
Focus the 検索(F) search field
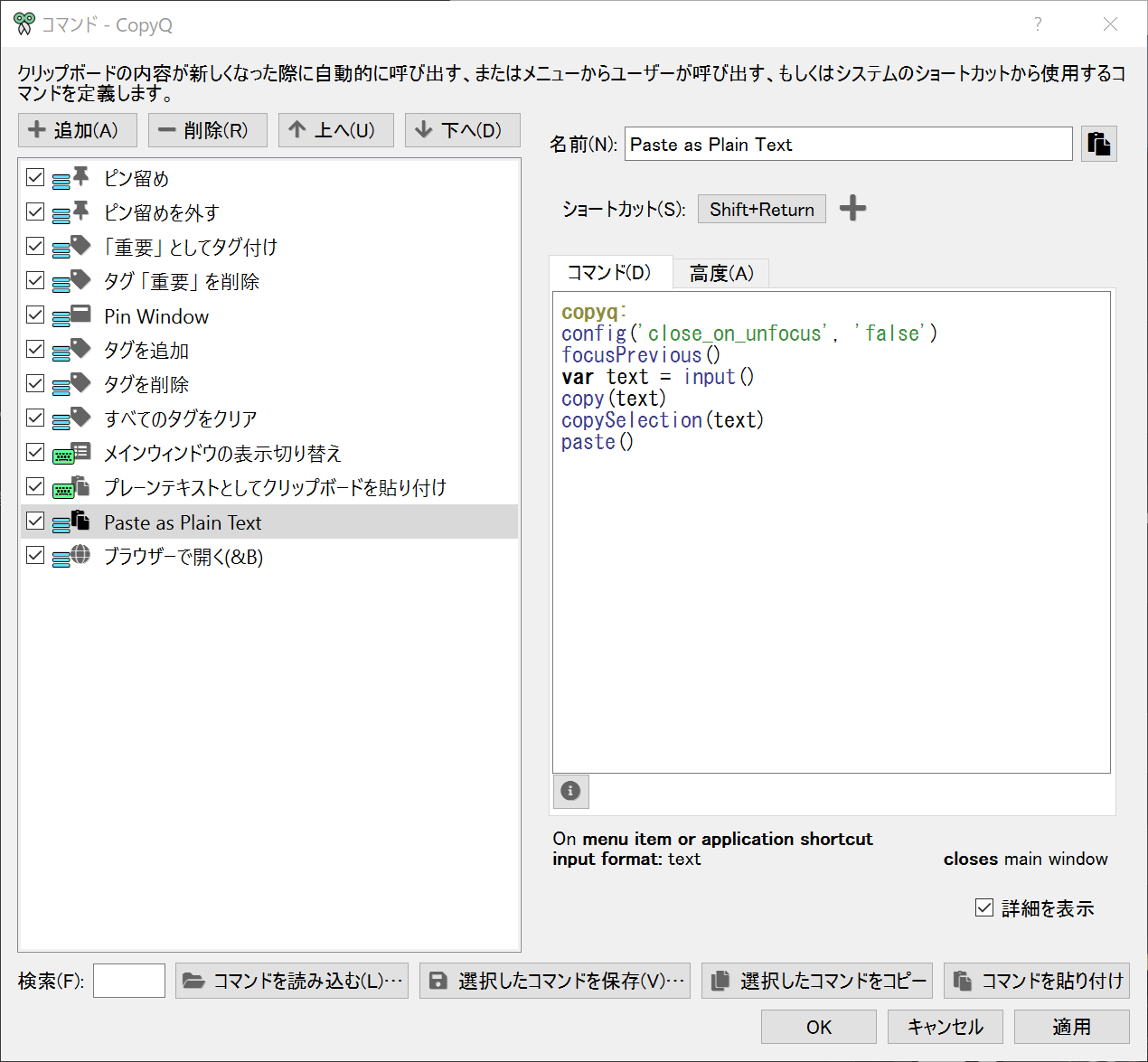pos(129,981)
